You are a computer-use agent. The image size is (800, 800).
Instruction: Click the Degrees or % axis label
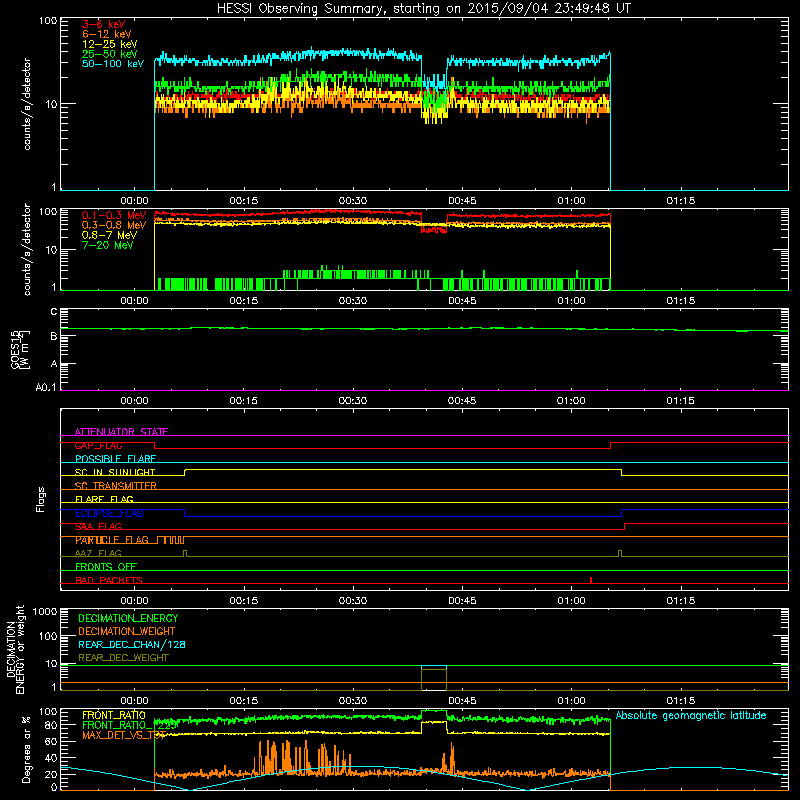26,750
